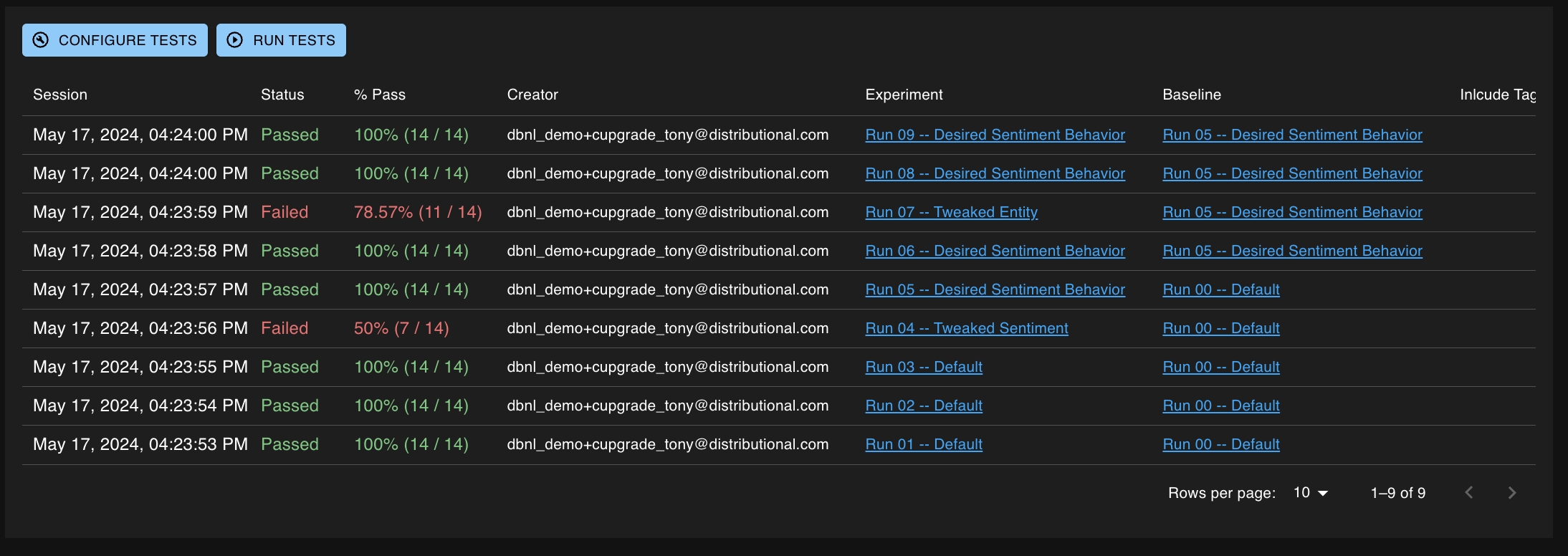
Task: Open Run 06 -- Desired Sentiment Behavior experiment
Action: click(x=995, y=251)
